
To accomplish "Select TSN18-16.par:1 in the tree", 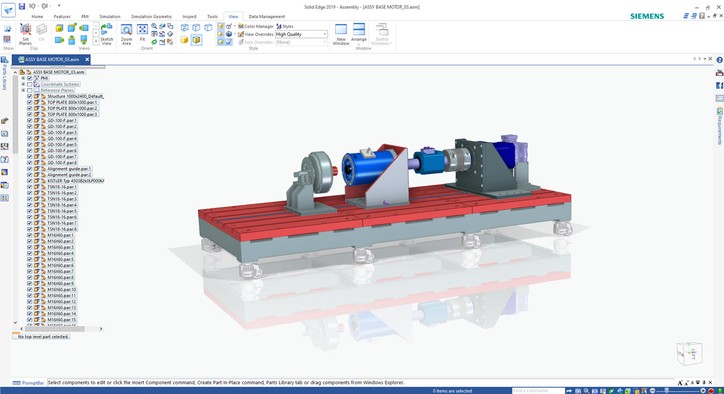I will click(x=62, y=187).
